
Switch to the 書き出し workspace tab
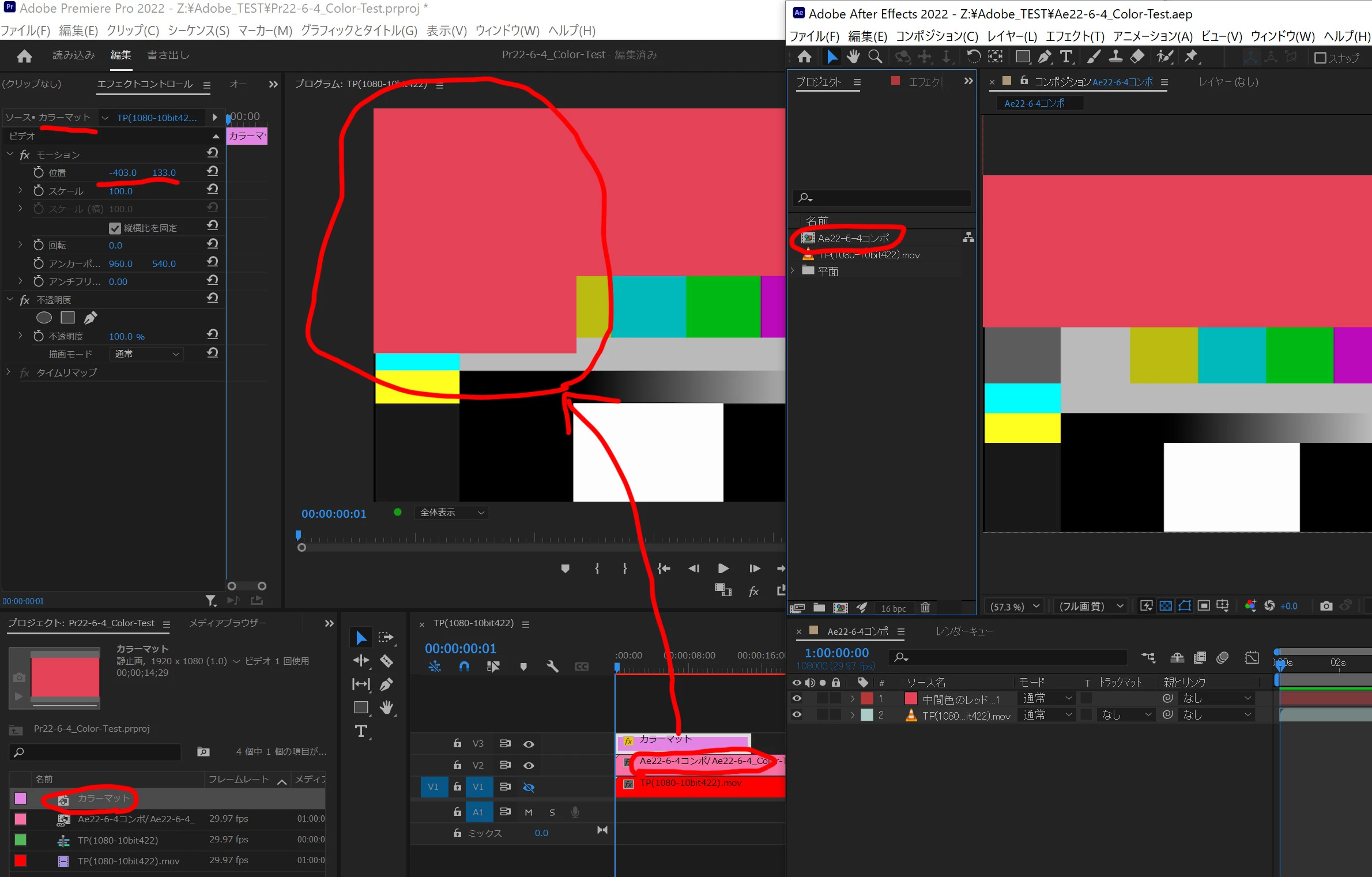[x=168, y=55]
